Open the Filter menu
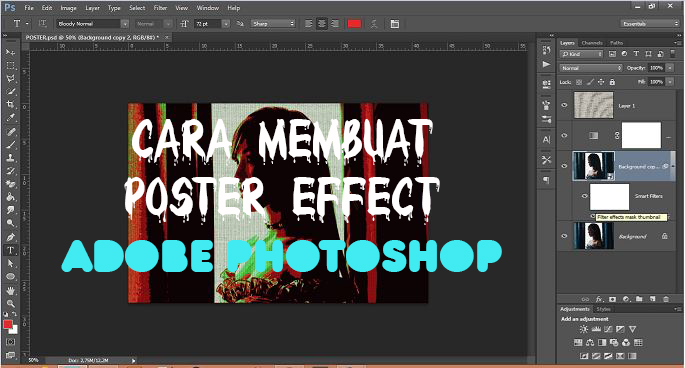 160,8
